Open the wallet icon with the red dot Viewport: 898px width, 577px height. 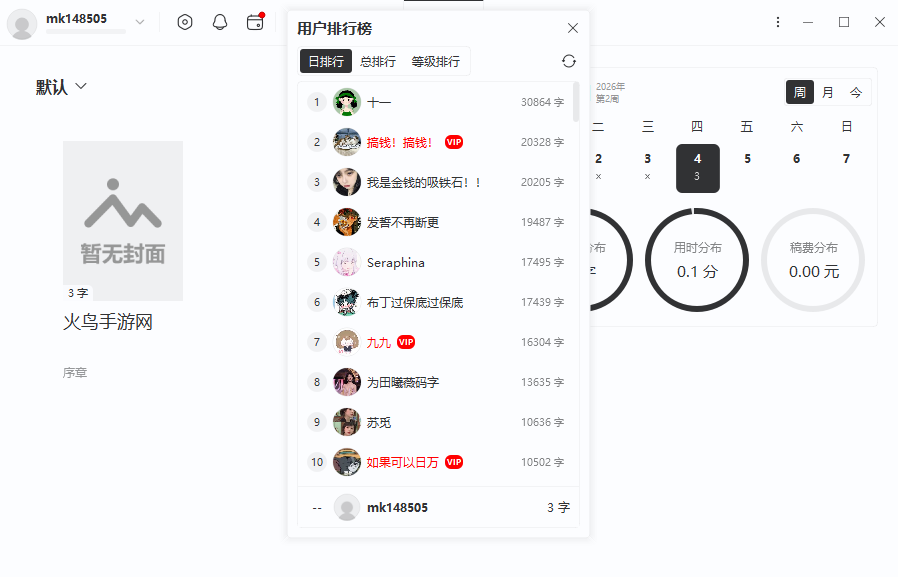coord(255,22)
